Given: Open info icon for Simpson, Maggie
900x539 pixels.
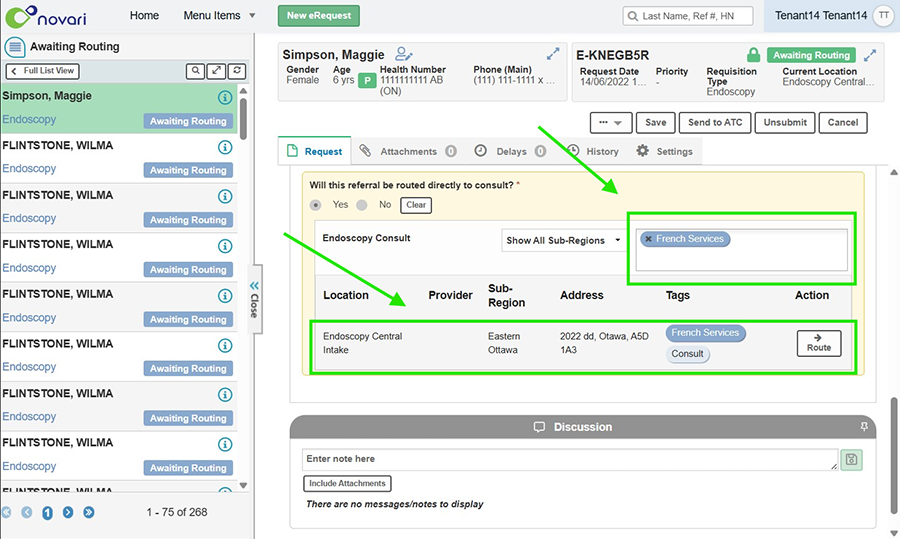Looking at the screenshot, I should tap(225, 98).
